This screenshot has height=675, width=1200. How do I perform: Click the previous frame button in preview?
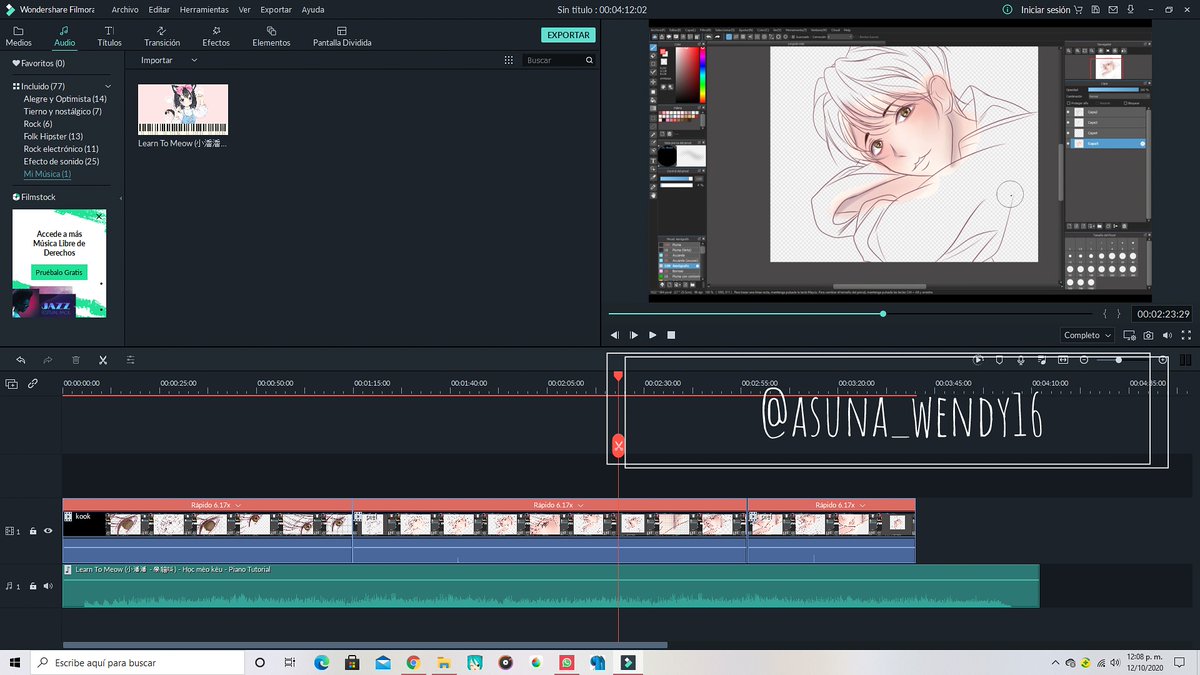(615, 335)
